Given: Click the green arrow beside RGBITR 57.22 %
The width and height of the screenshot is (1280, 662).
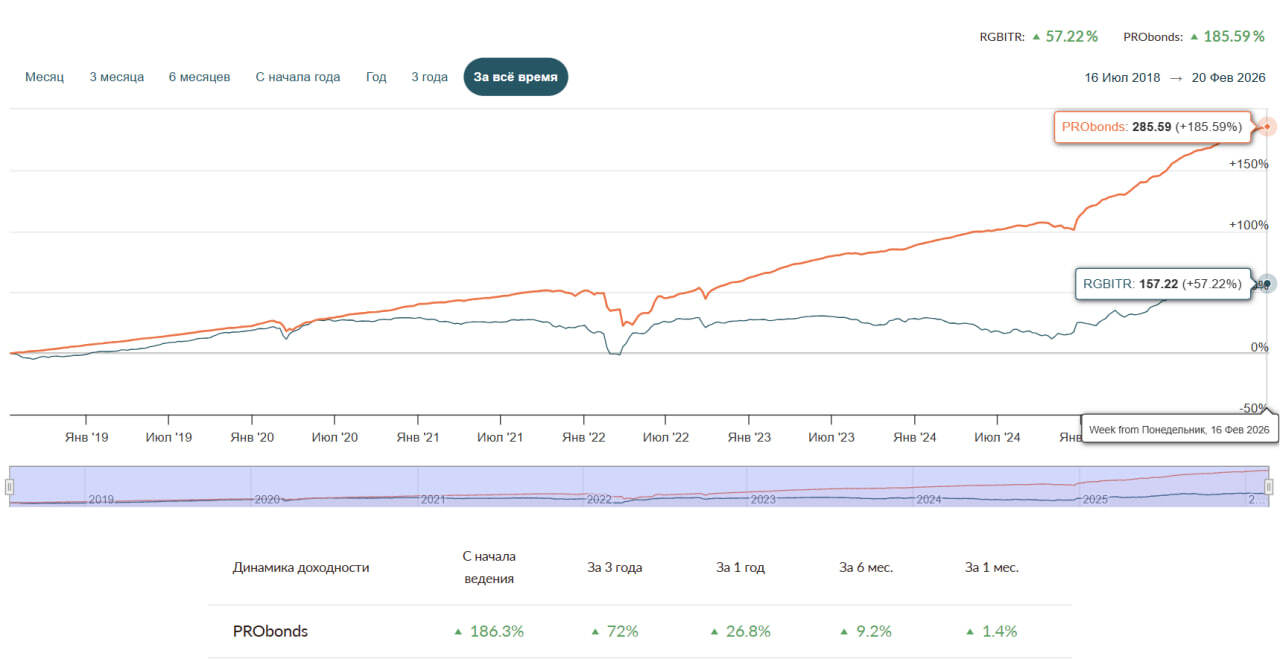Looking at the screenshot, I should click(1037, 37).
